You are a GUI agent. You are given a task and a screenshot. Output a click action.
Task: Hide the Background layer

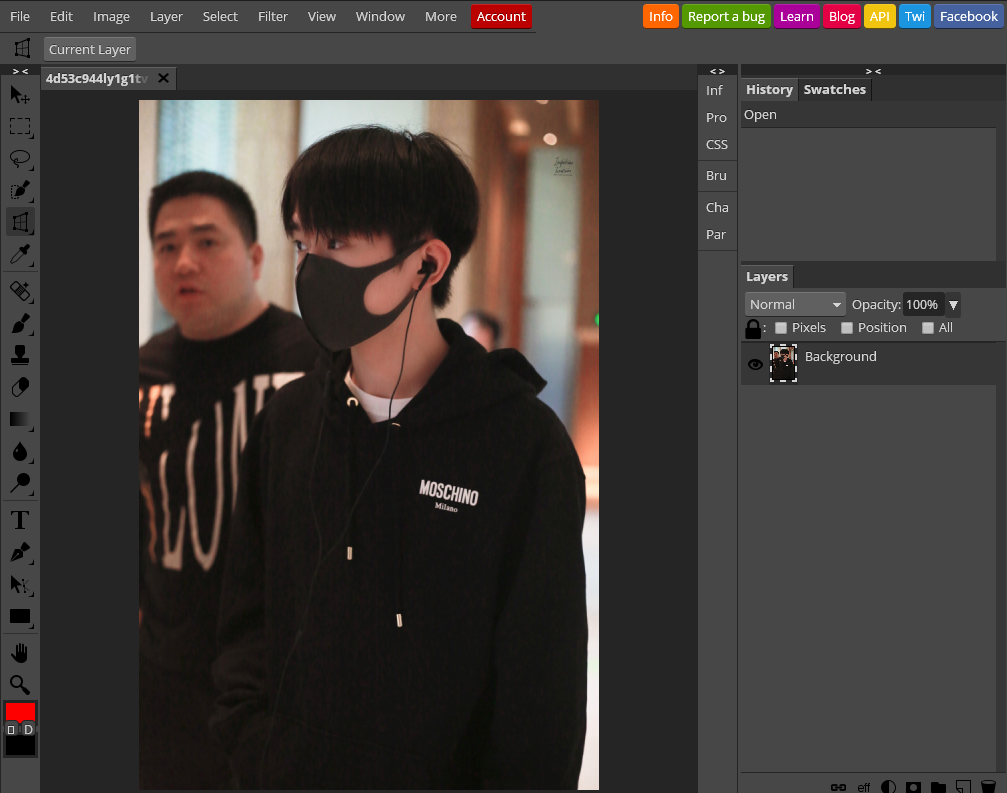pos(755,364)
